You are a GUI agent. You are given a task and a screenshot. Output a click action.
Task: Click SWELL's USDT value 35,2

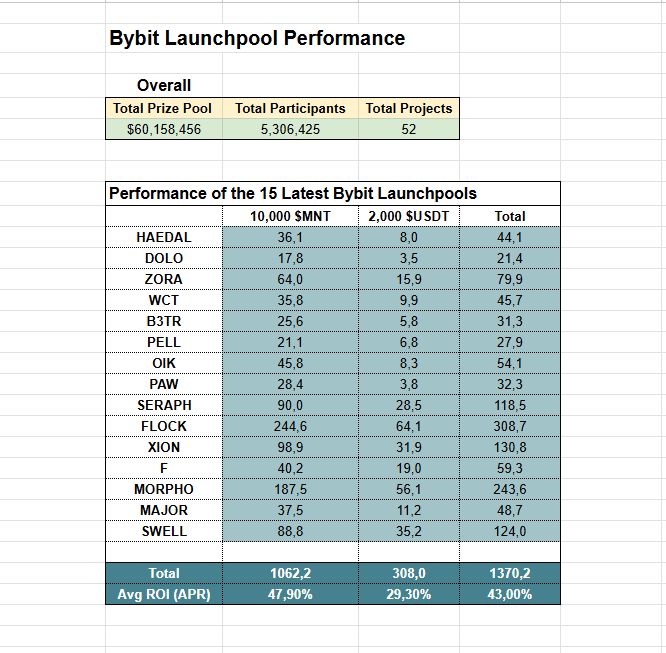click(x=409, y=531)
